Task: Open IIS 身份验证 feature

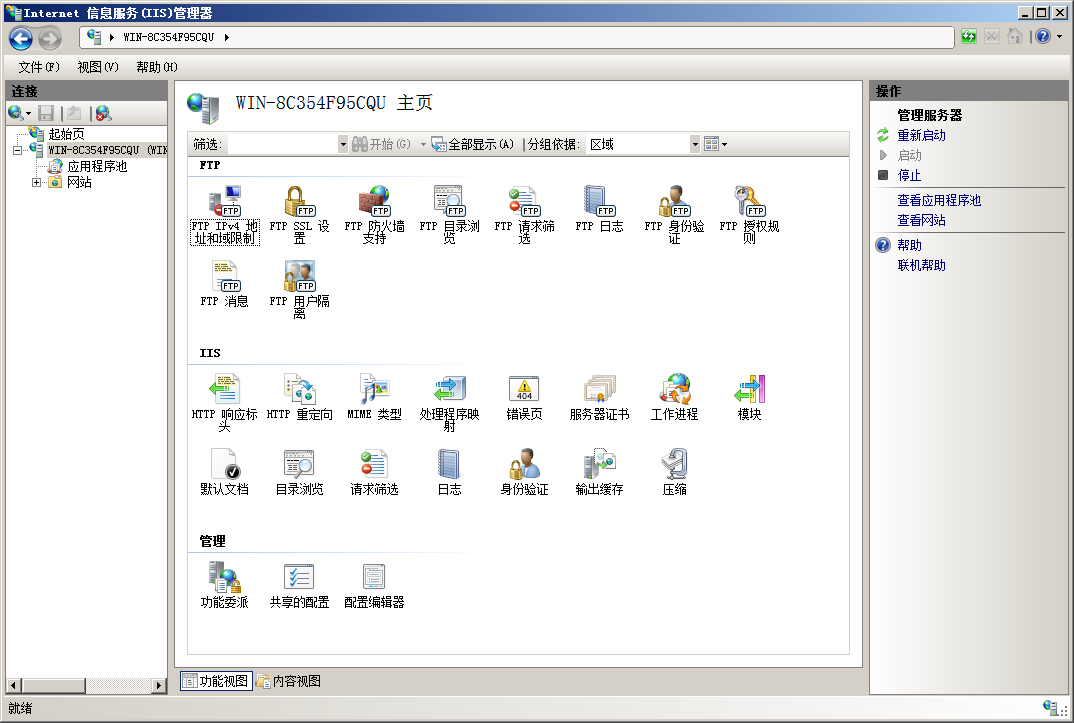Action: 525,472
